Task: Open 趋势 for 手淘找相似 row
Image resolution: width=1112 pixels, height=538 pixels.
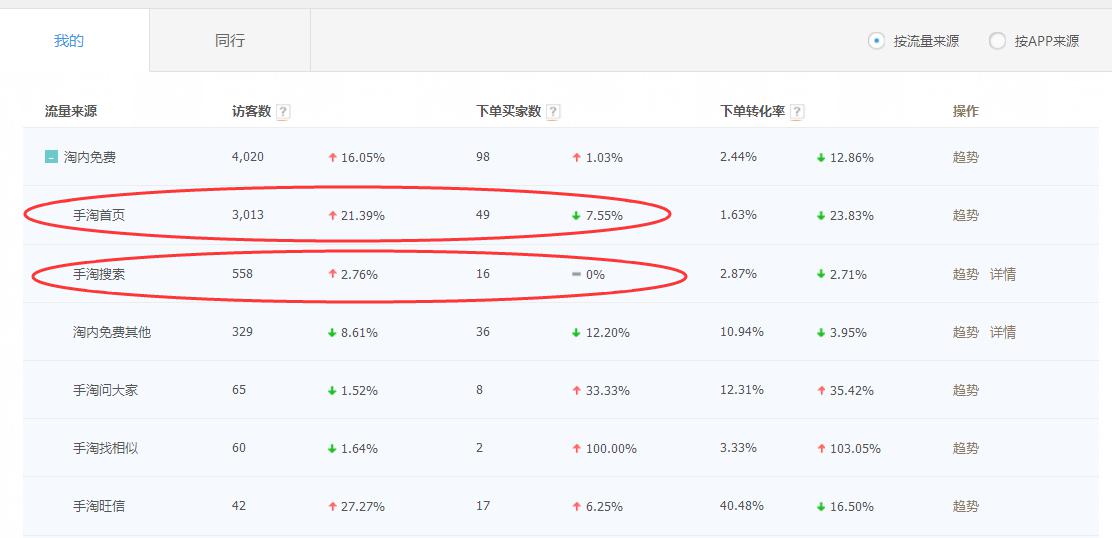Action: click(x=965, y=448)
